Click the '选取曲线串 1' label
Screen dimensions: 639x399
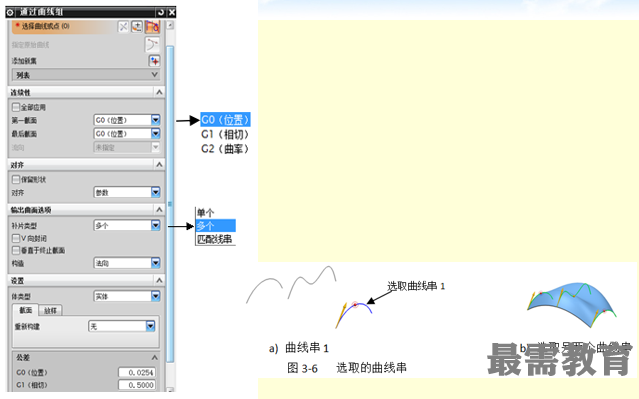416,286
